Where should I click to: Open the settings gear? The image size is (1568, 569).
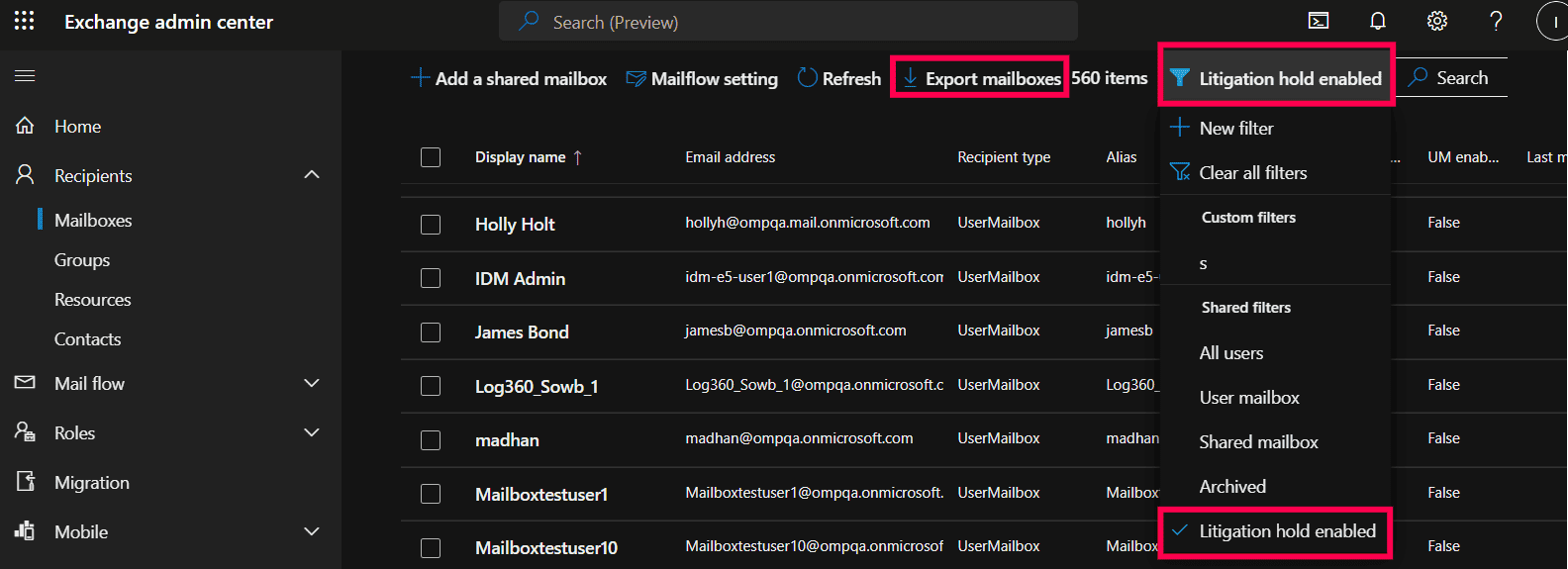tap(1437, 21)
